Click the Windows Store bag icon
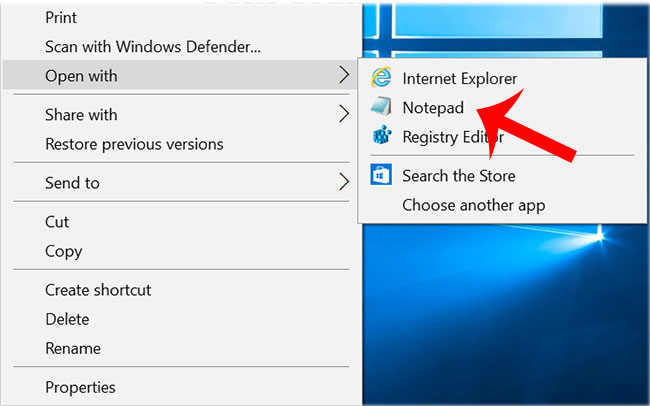Viewport: 650px width, 406px height. point(381,175)
